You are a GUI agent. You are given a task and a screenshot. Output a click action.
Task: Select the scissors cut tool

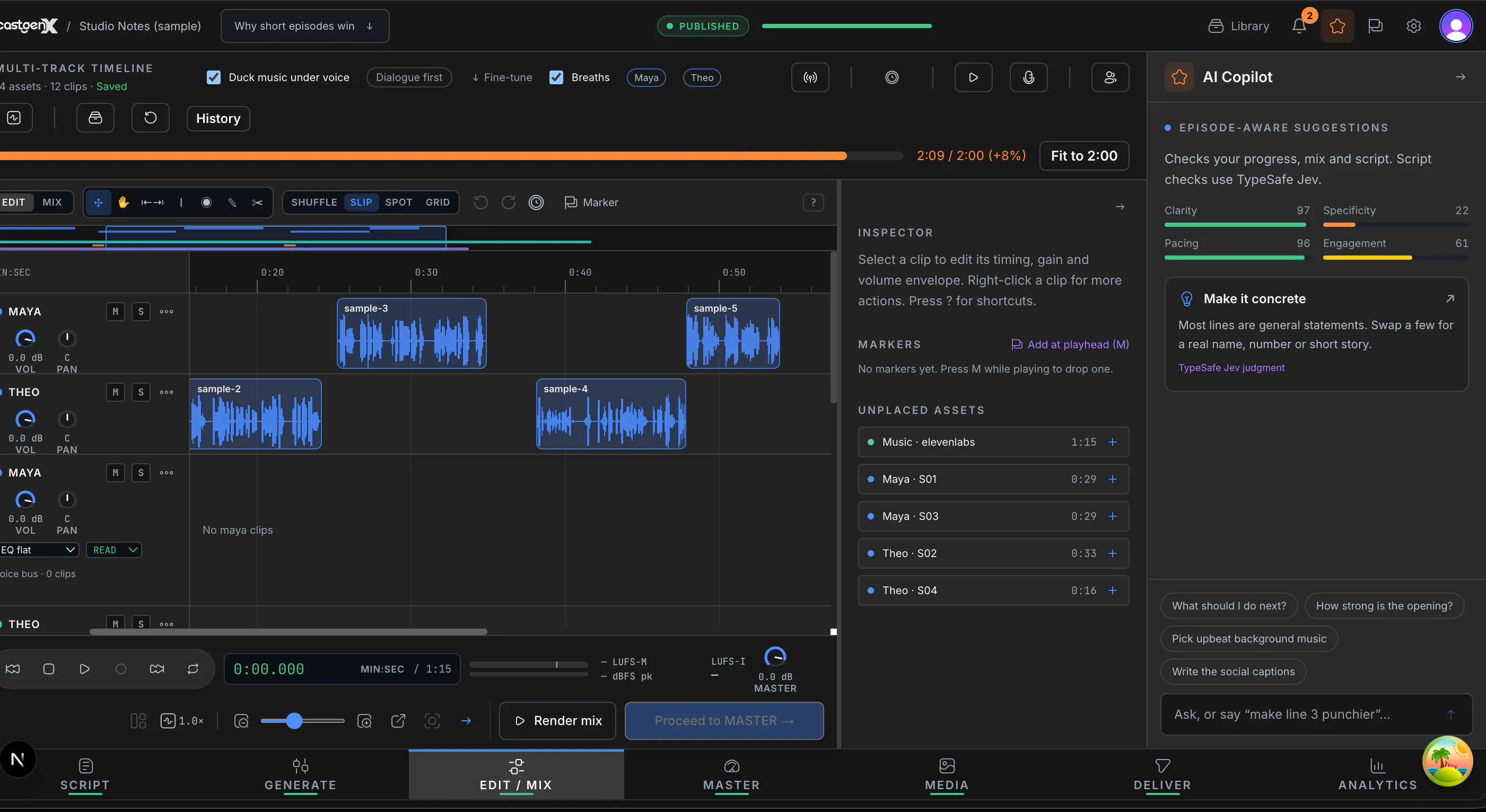[x=257, y=202]
